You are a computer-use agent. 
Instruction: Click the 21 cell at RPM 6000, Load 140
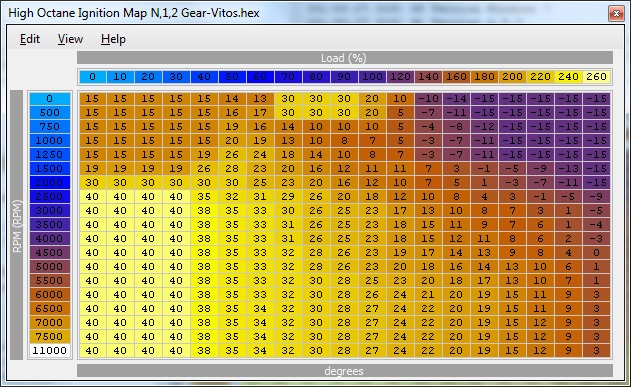(428, 294)
